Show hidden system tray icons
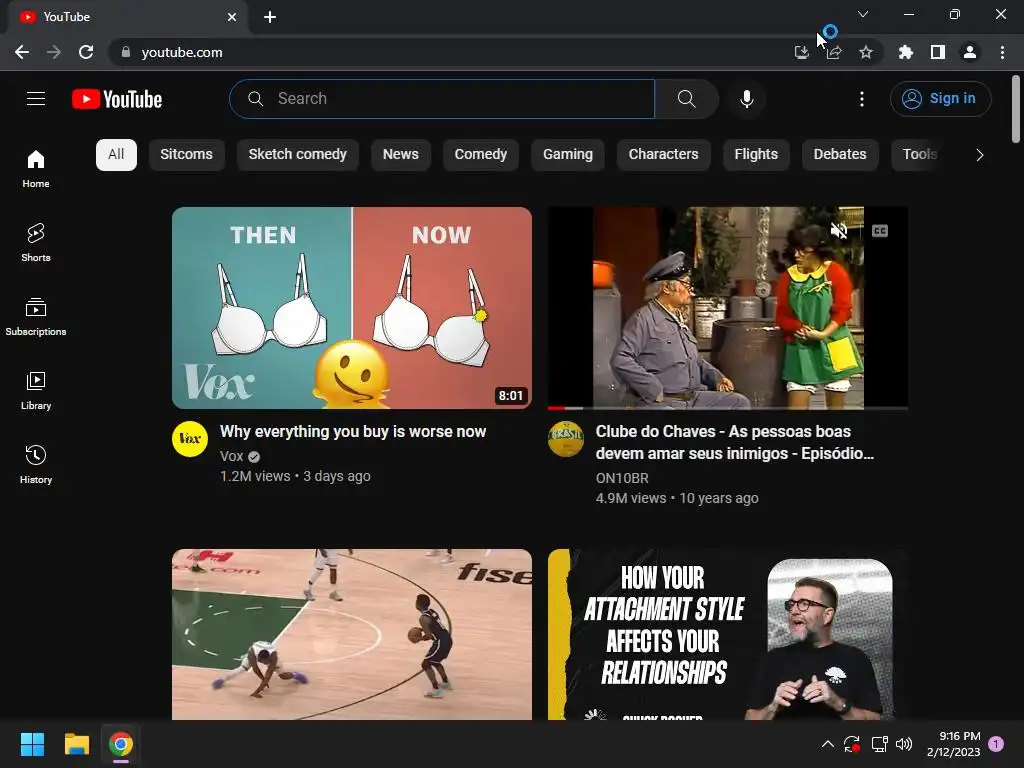 pyautogui.click(x=827, y=744)
